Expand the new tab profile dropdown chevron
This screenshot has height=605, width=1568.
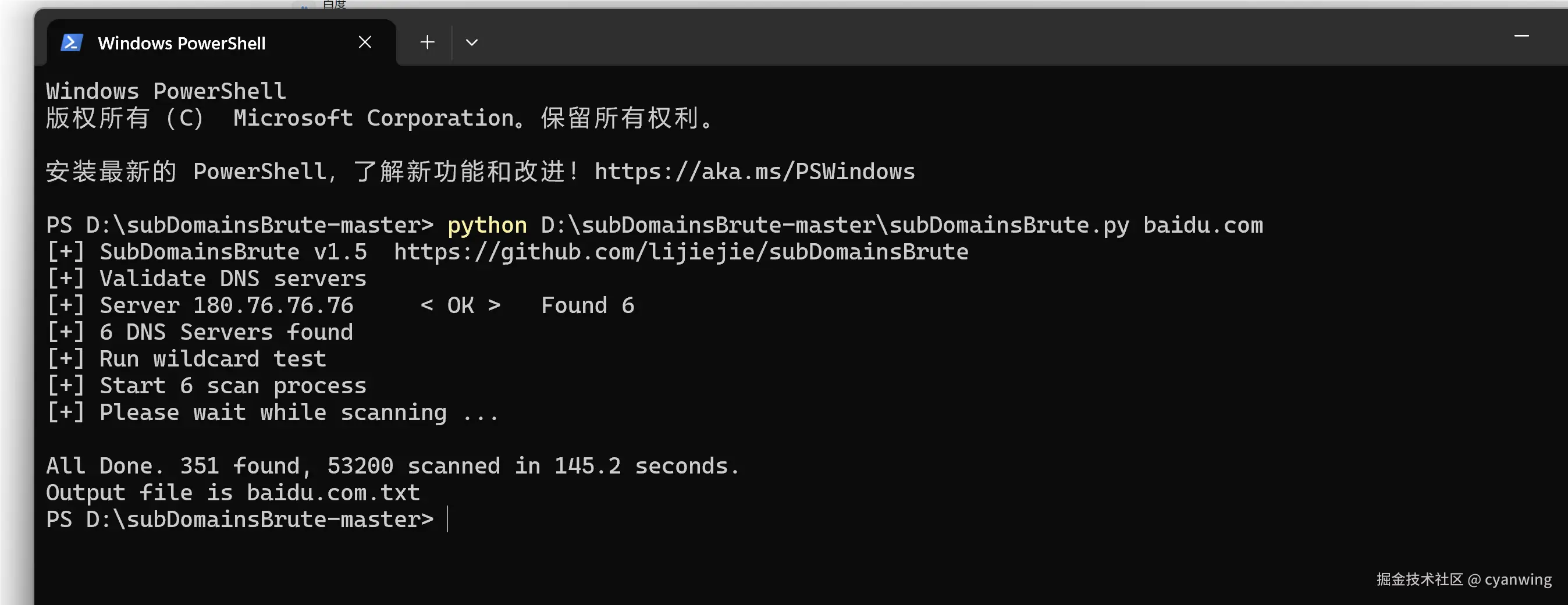coord(471,42)
